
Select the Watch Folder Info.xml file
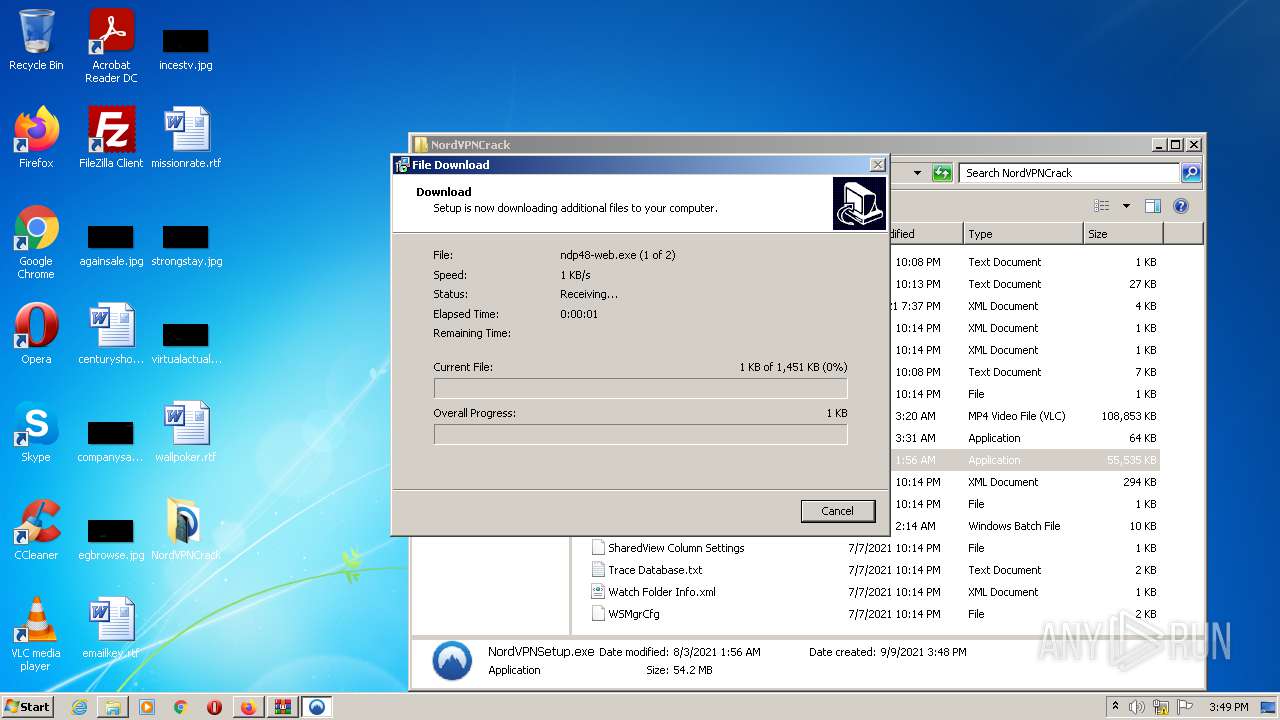[662, 592]
